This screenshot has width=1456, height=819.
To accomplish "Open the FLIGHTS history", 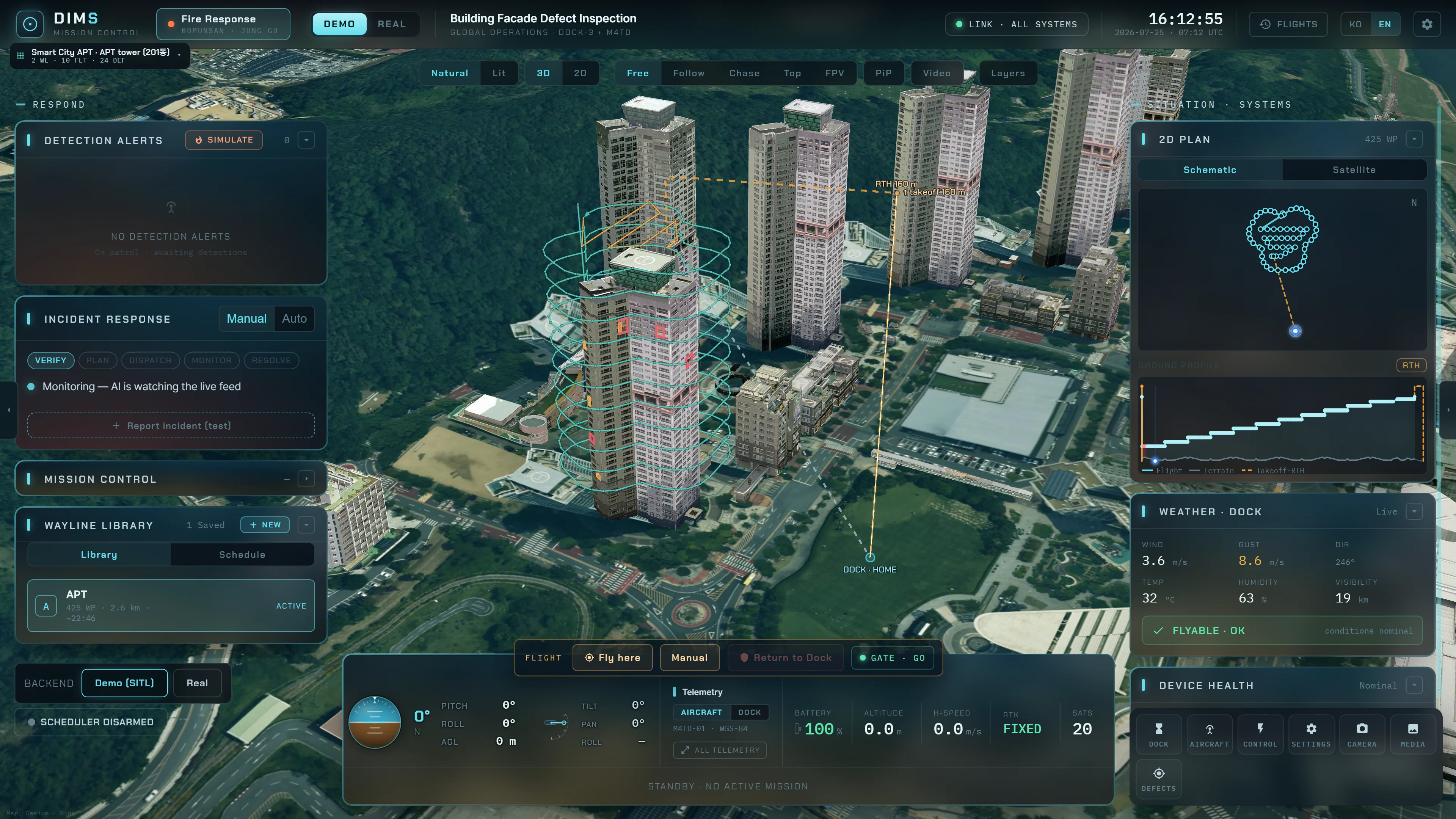I will (x=1288, y=24).
